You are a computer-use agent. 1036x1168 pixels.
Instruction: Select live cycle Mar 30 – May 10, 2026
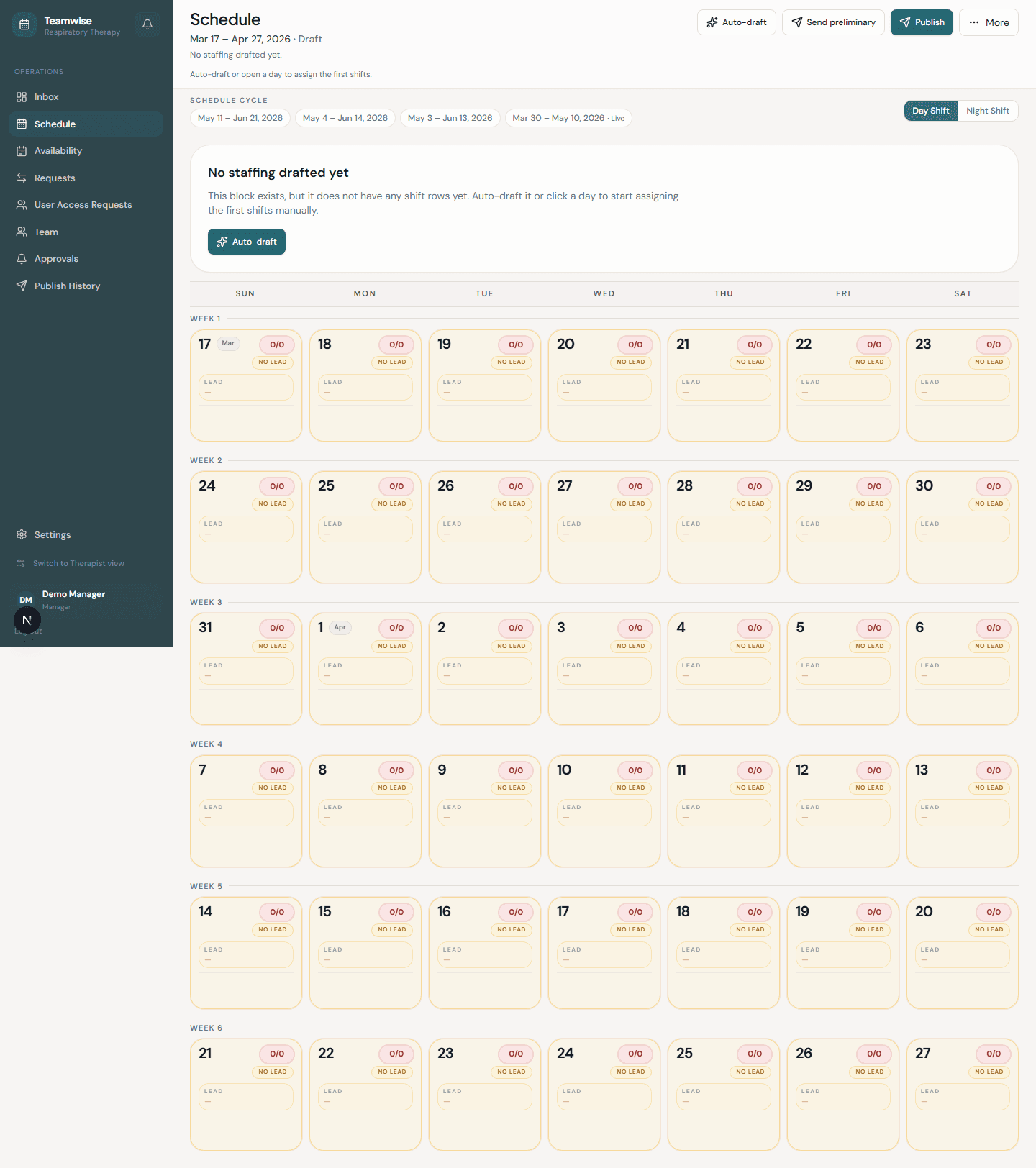pyautogui.click(x=568, y=118)
